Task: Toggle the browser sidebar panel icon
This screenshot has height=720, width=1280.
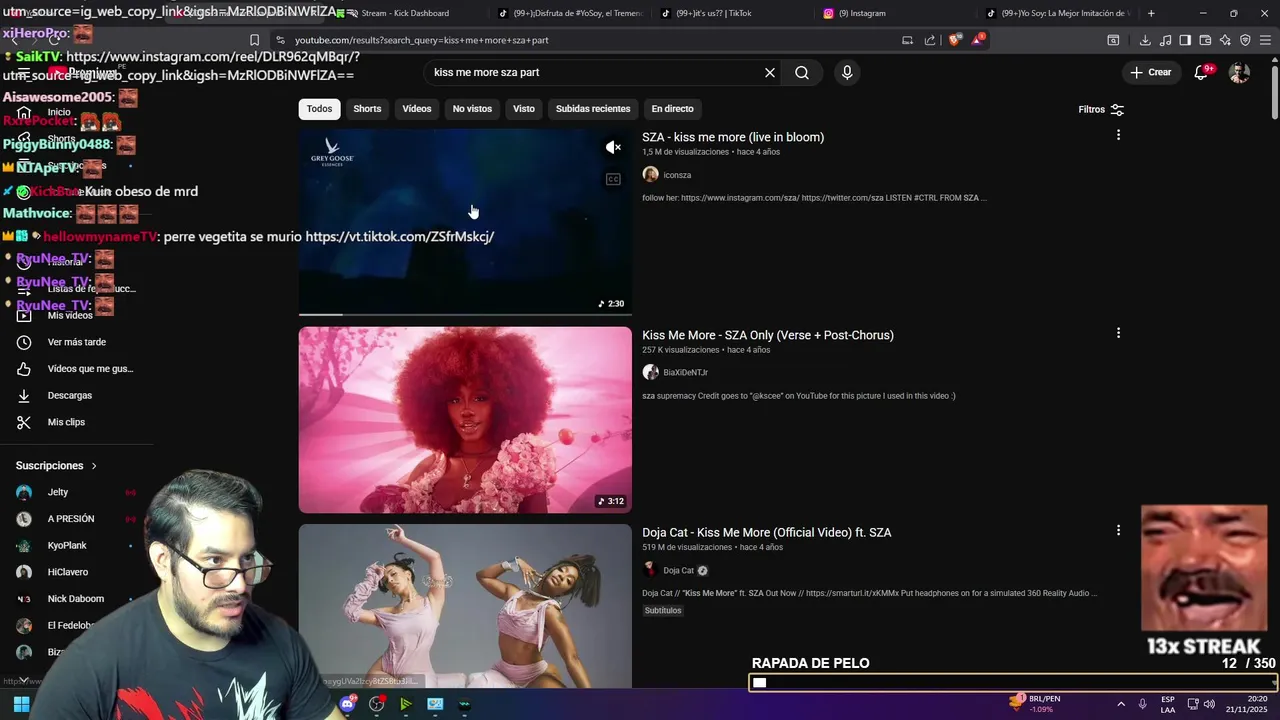Action: (x=1185, y=40)
